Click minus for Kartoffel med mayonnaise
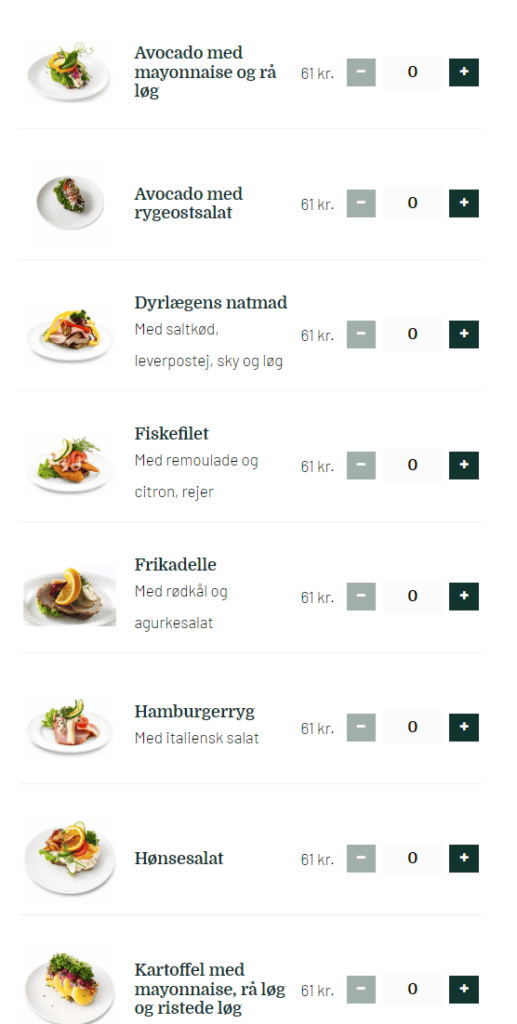The width and height of the screenshot is (517, 1024). tap(361, 989)
